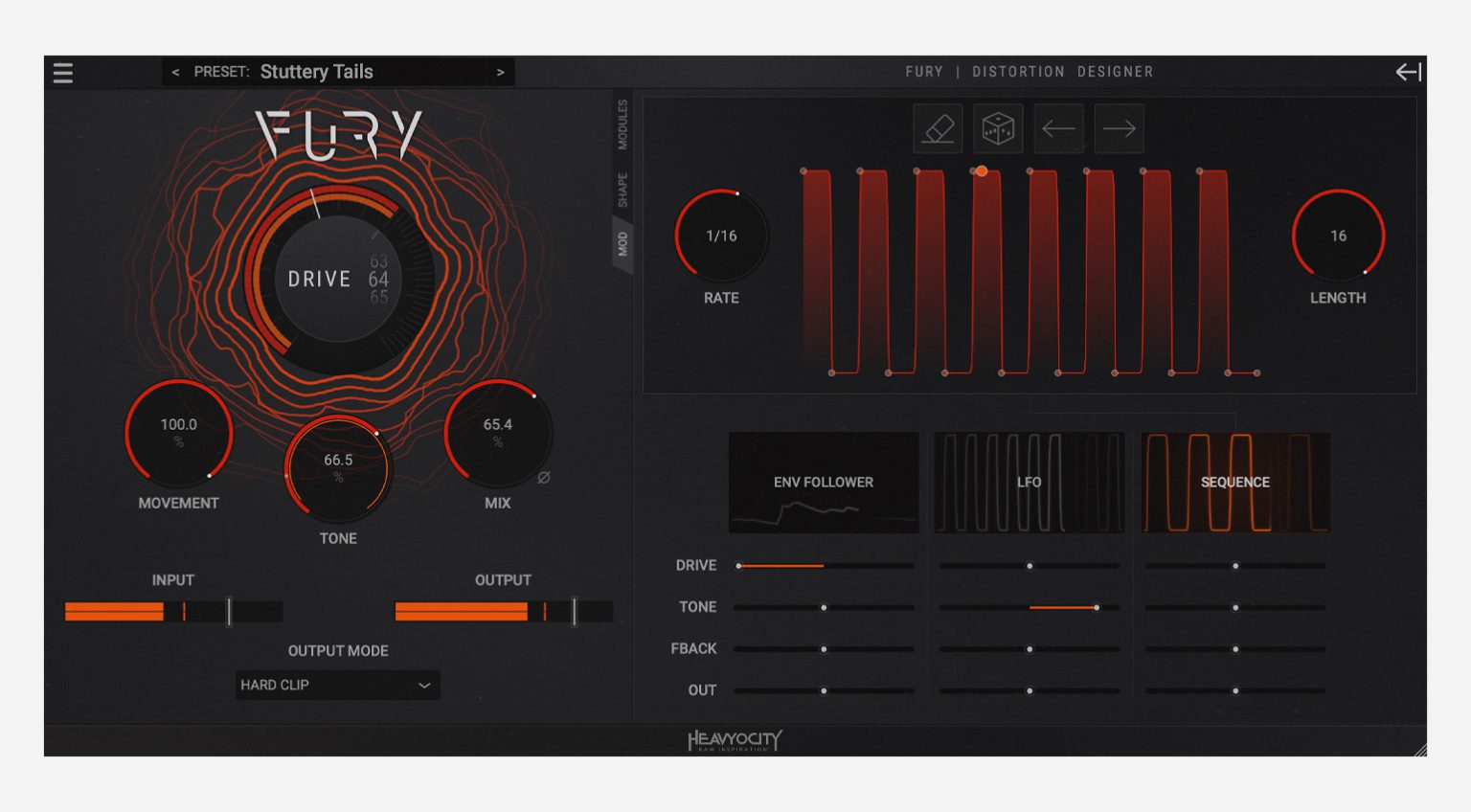Shift sequence right using the right arrow icon
This screenshot has height=812, width=1471.
tap(1119, 127)
